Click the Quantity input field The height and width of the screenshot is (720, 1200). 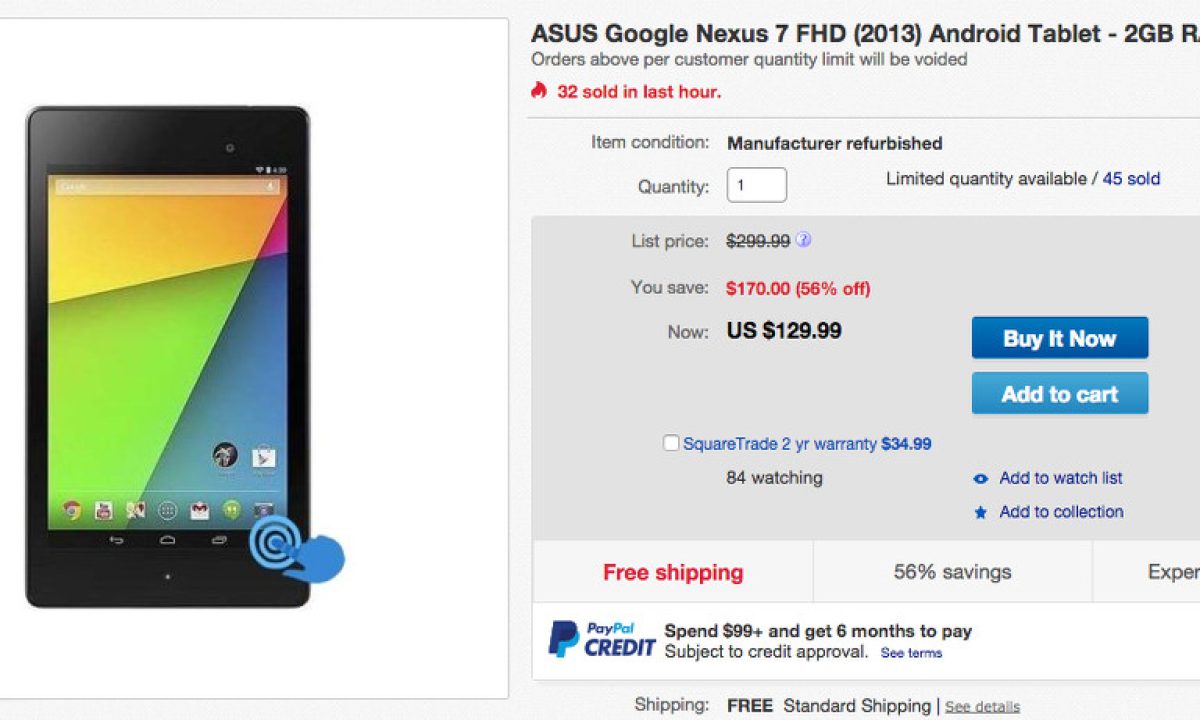click(x=756, y=185)
